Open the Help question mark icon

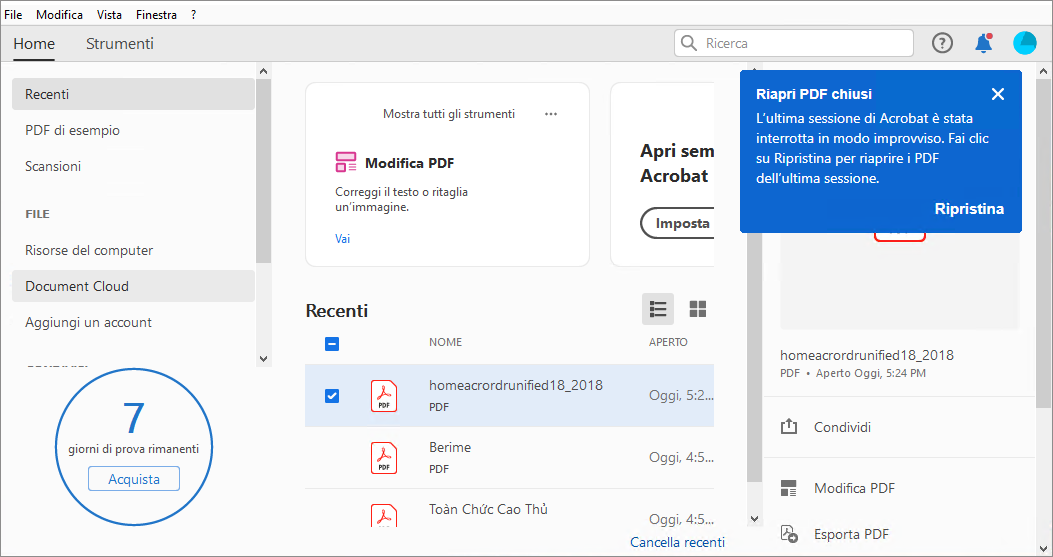(x=942, y=43)
